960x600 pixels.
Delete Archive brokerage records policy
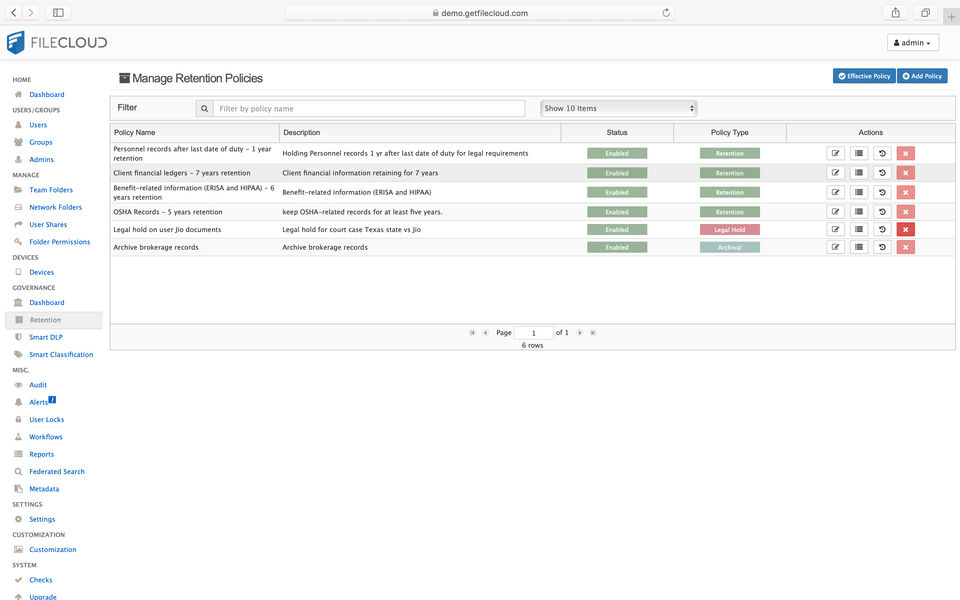point(906,247)
